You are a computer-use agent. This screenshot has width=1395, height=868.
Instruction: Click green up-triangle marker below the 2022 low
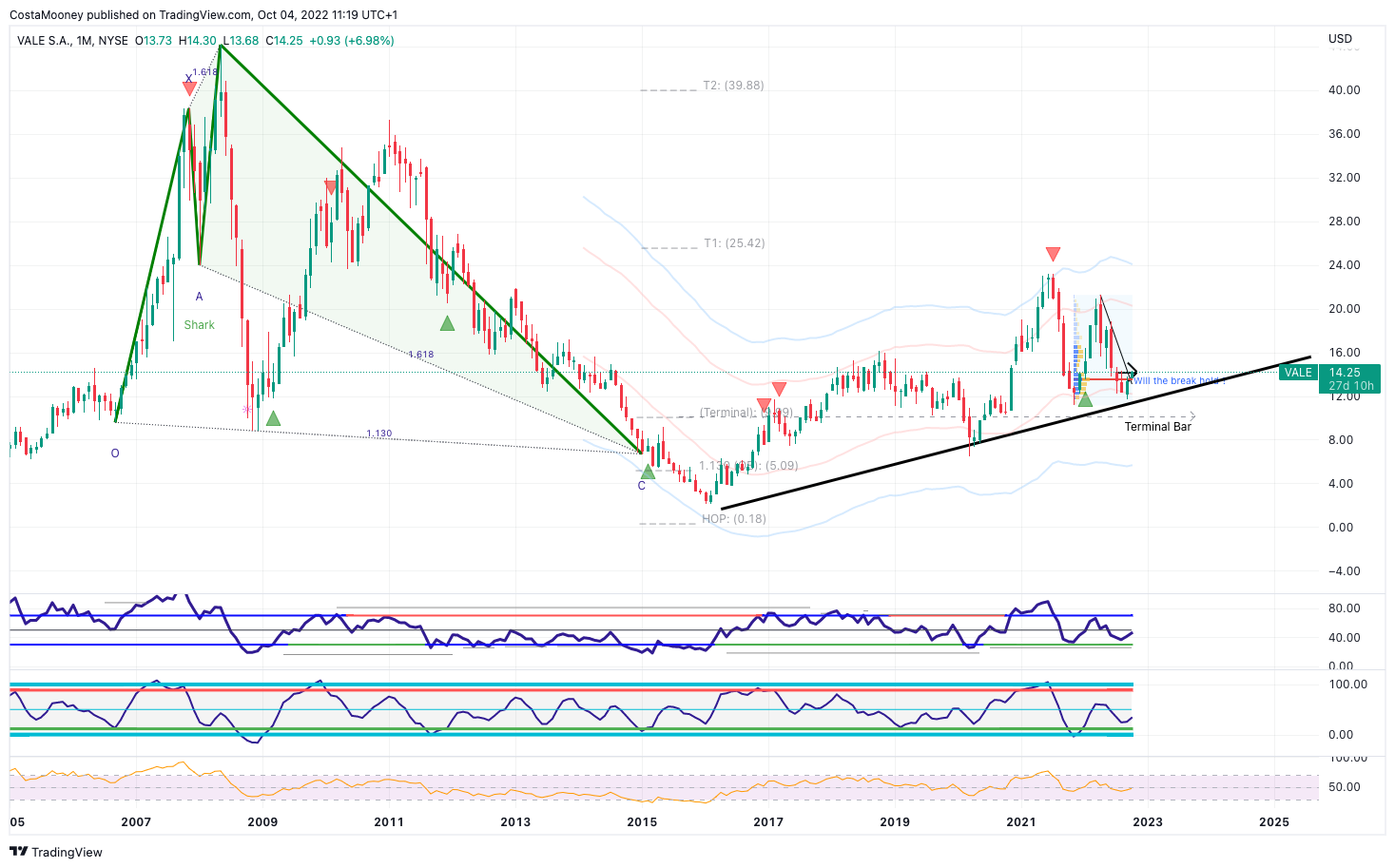tap(1085, 399)
